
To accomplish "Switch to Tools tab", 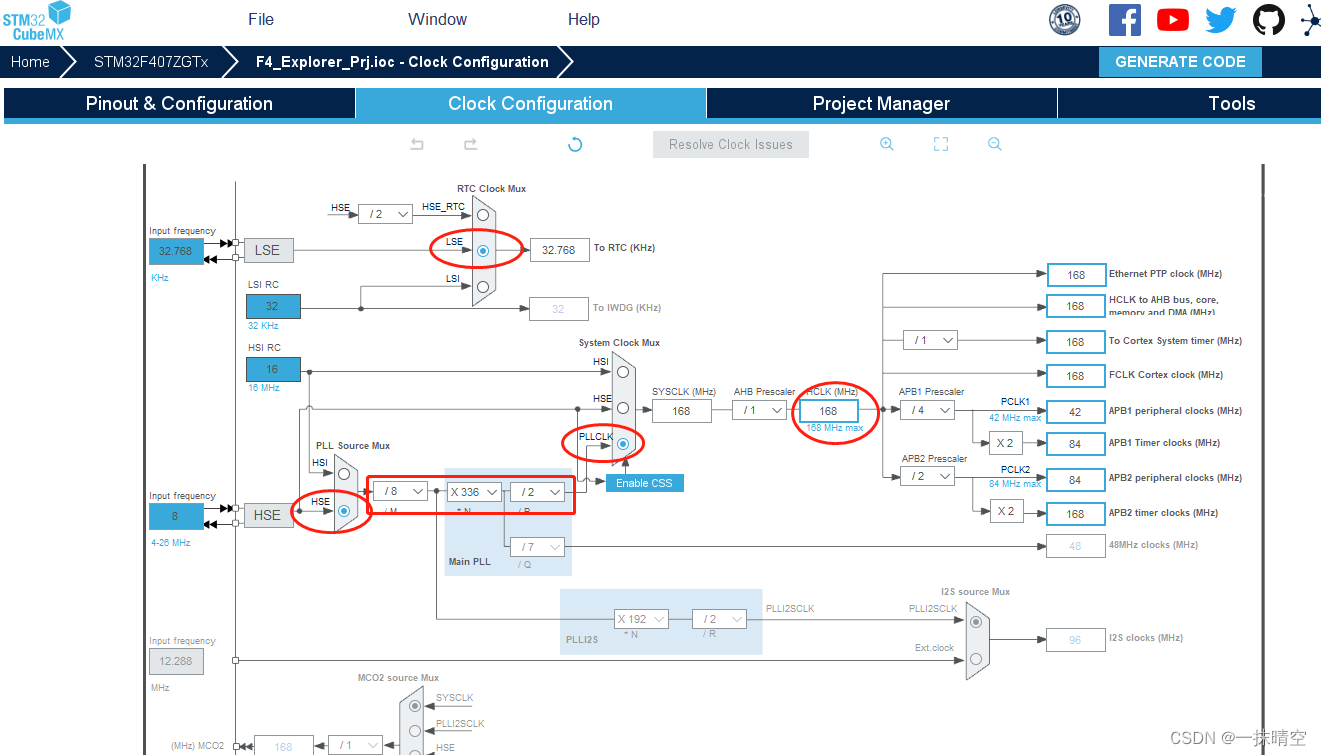I will tap(1189, 104).
